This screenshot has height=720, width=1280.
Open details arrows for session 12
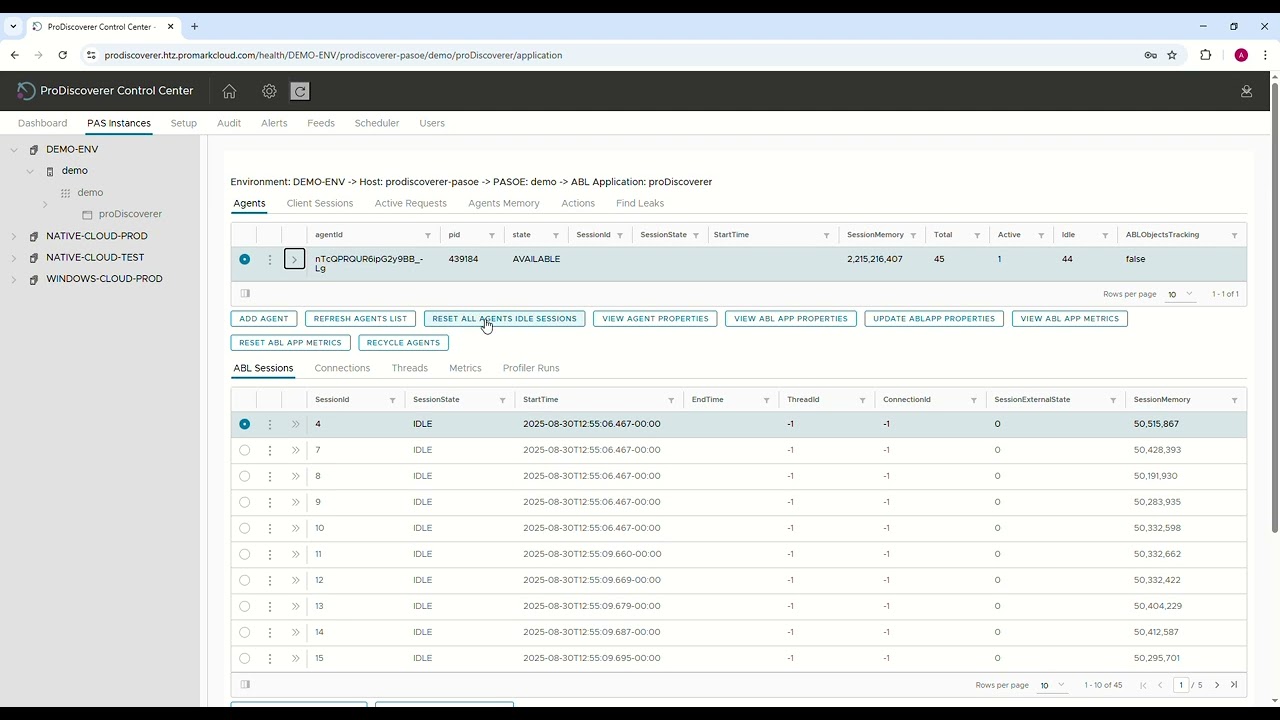click(x=295, y=580)
